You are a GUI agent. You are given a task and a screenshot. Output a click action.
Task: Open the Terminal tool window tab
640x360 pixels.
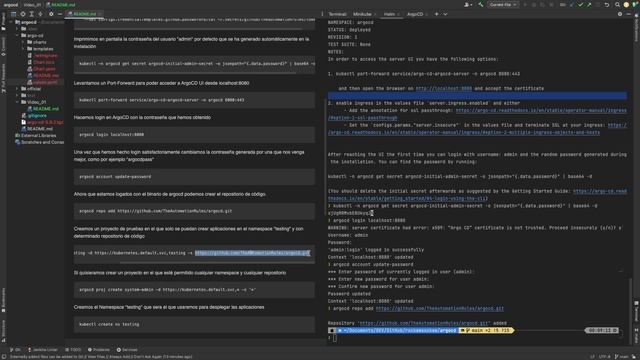click(x=337, y=14)
